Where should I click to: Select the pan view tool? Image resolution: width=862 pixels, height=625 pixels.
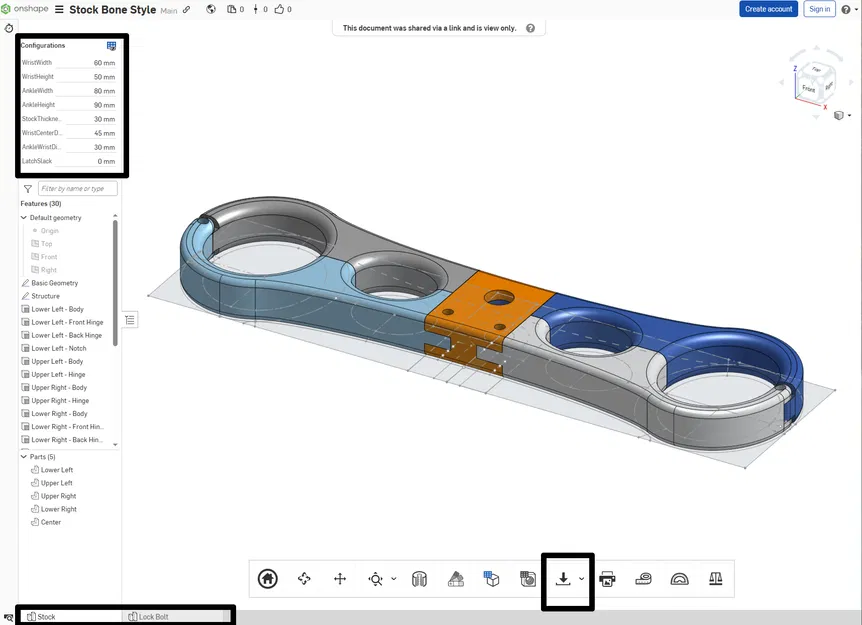pos(340,579)
